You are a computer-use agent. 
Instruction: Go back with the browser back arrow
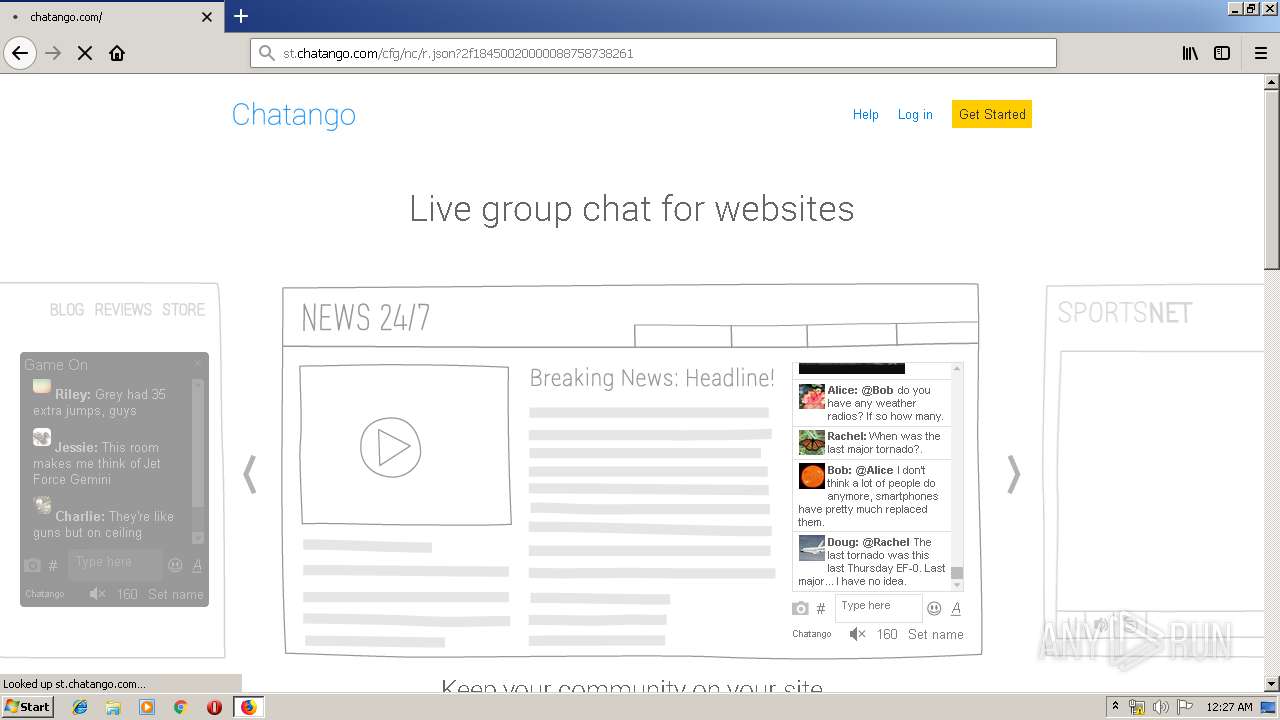[20, 53]
